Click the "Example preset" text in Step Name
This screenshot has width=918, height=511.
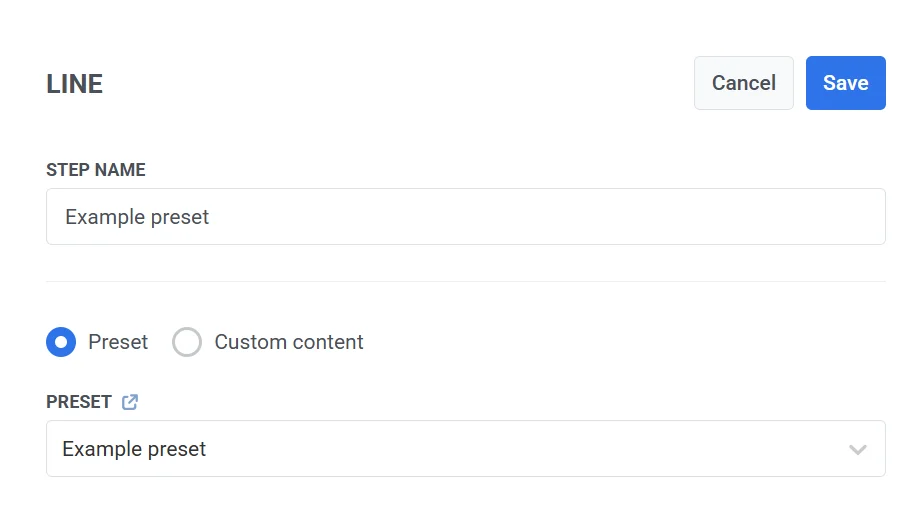click(x=137, y=217)
